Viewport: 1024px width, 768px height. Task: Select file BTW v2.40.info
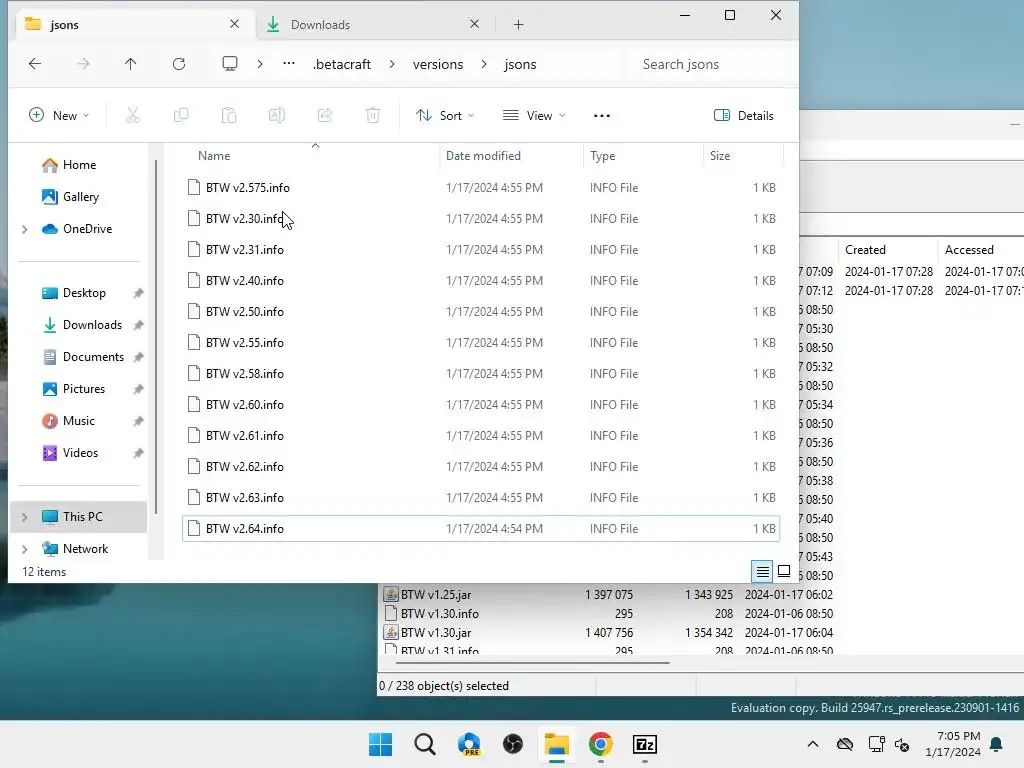point(481,281)
